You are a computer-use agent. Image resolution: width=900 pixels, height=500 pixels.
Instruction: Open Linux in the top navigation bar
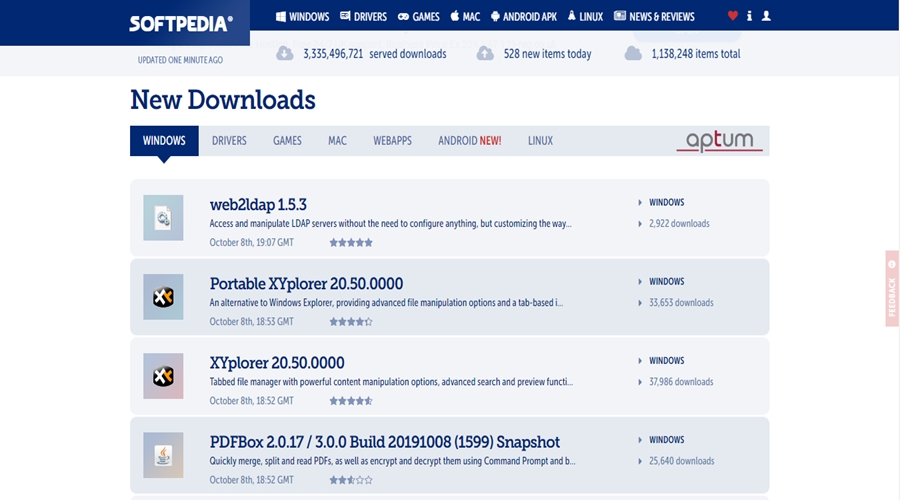585,17
